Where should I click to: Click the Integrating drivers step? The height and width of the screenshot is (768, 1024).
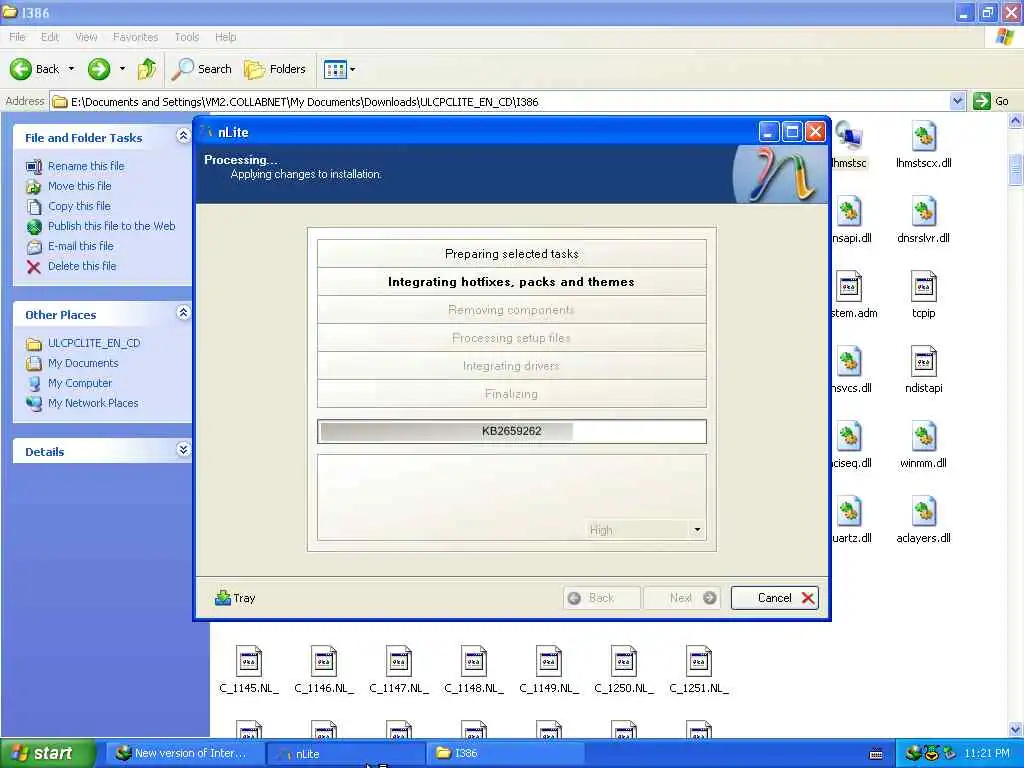511,366
